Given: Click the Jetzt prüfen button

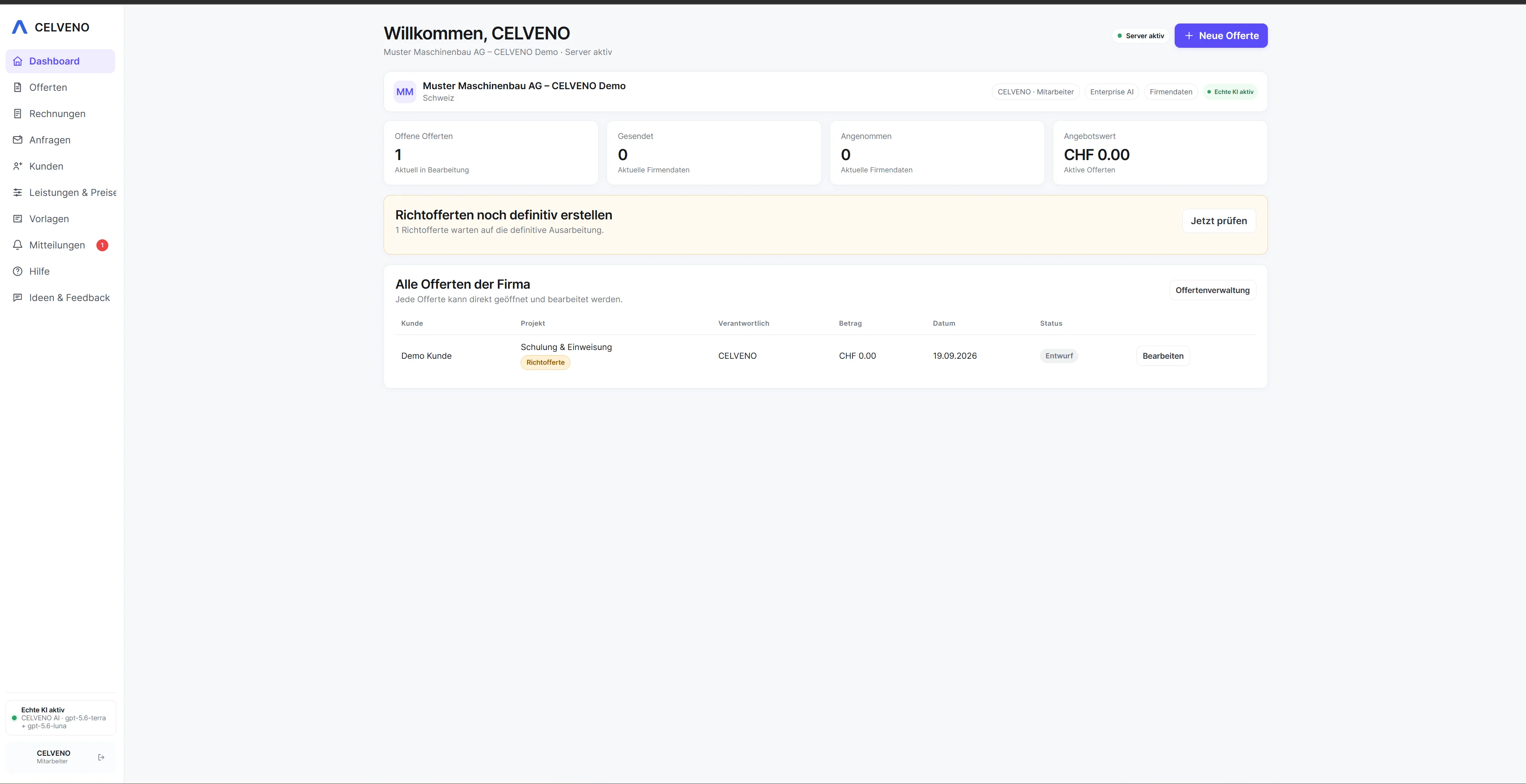Looking at the screenshot, I should [1218, 221].
